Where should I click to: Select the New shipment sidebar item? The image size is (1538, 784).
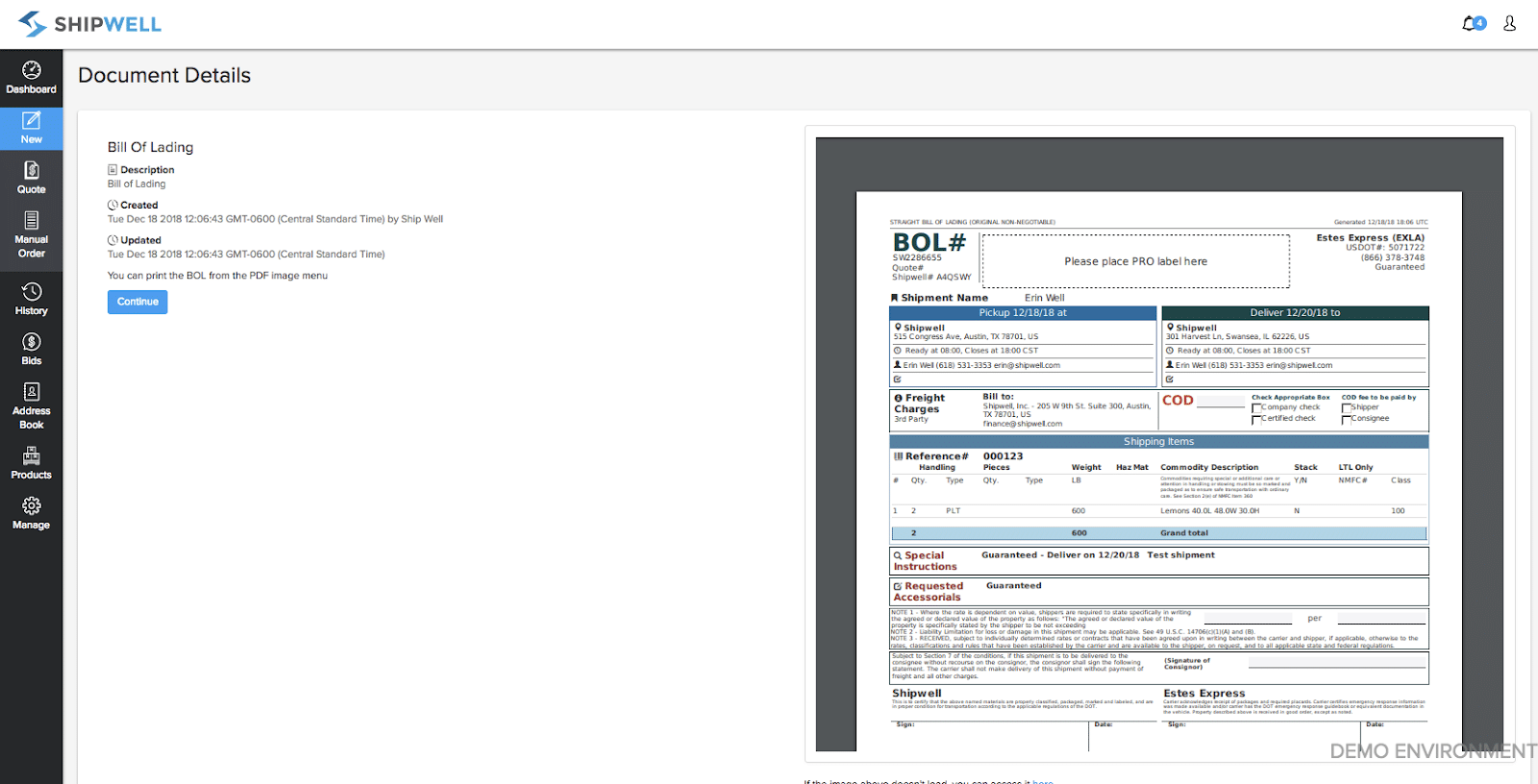click(31, 128)
